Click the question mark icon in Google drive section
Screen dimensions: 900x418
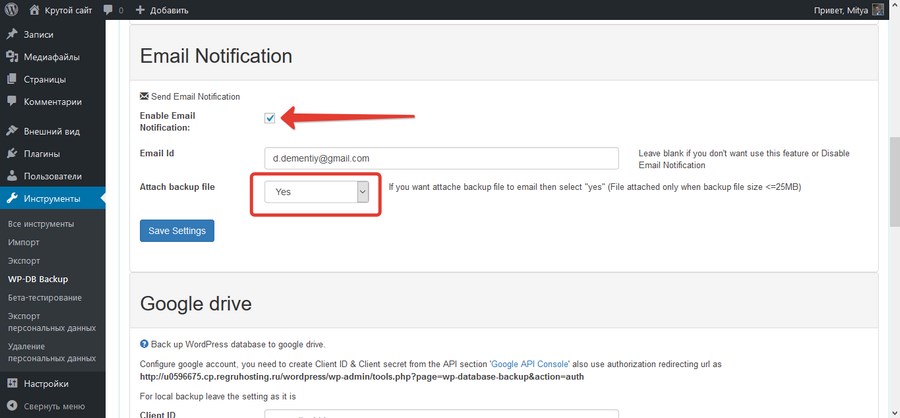click(x=144, y=345)
